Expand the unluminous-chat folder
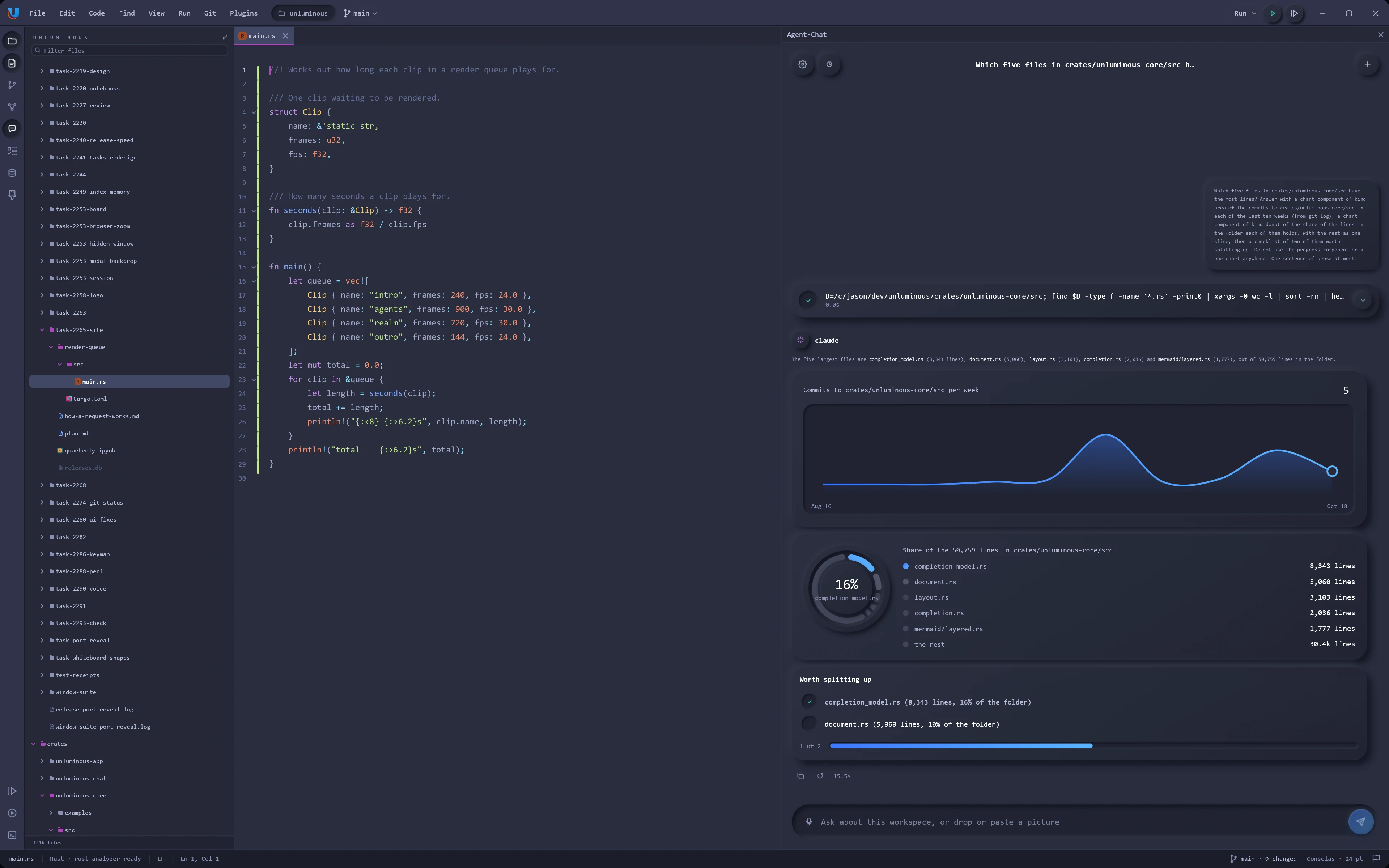Screen dimensions: 1389x868 pos(42,778)
